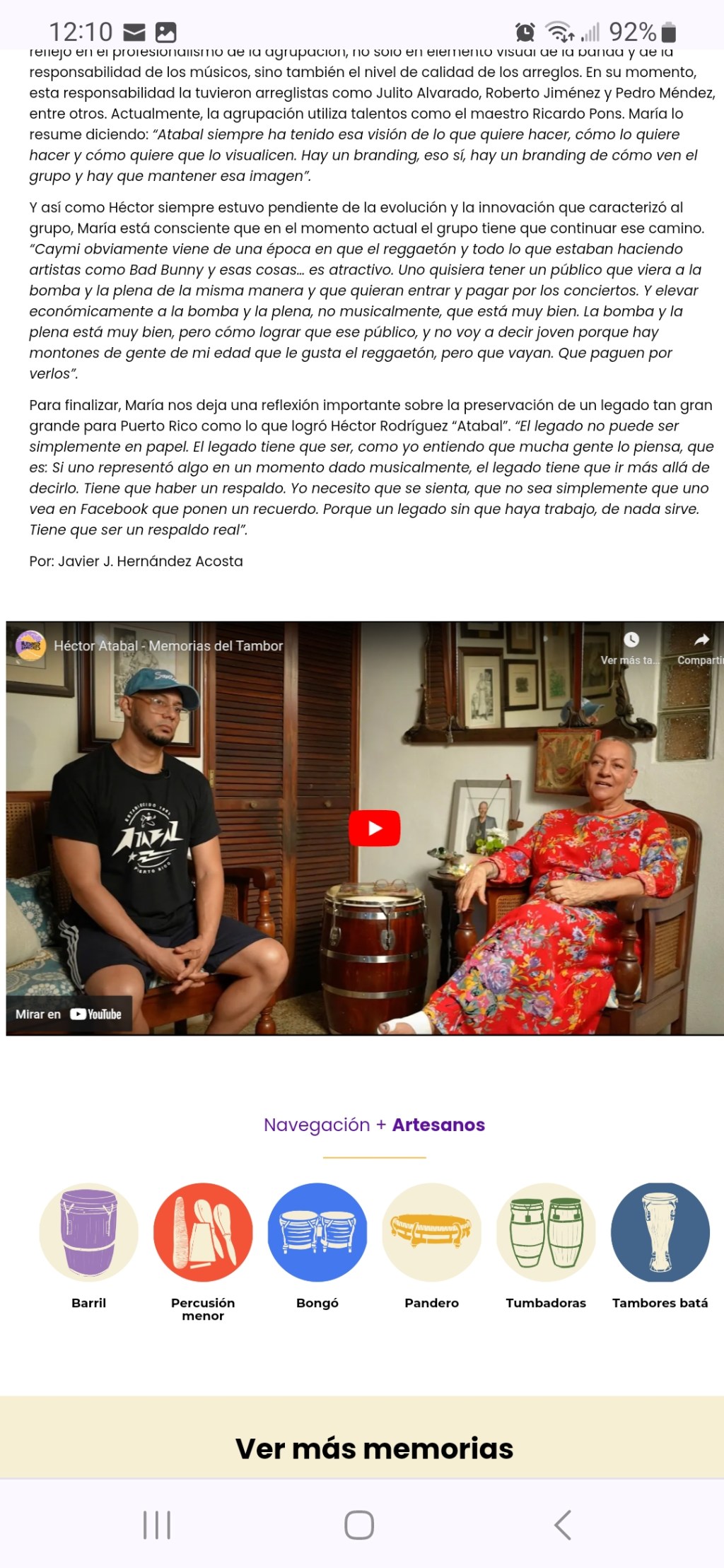Image resolution: width=724 pixels, height=1568 pixels.
Task: Click the Navegación + Artesanos heading
Action: (x=375, y=1125)
